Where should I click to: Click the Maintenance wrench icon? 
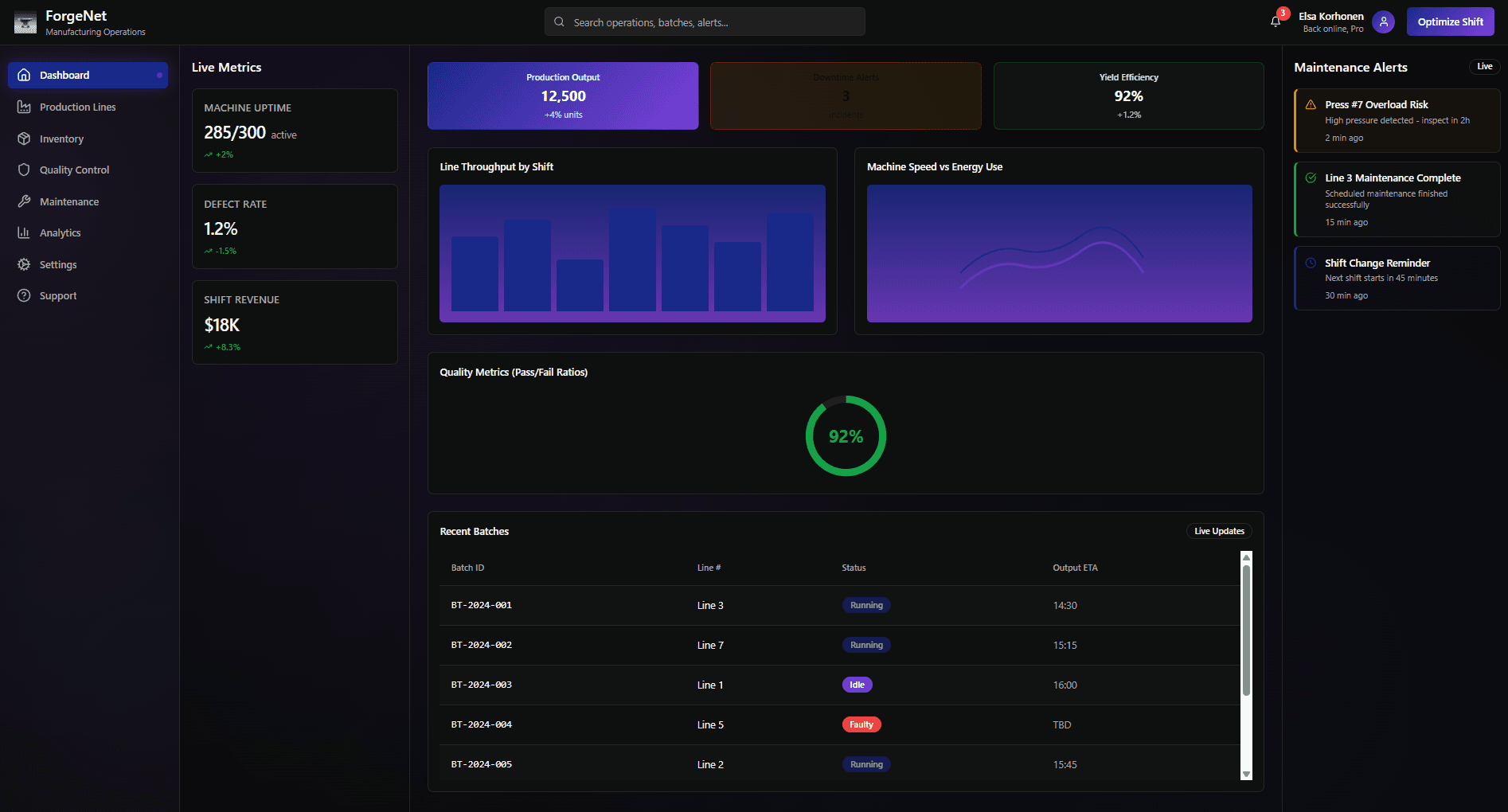(x=25, y=201)
